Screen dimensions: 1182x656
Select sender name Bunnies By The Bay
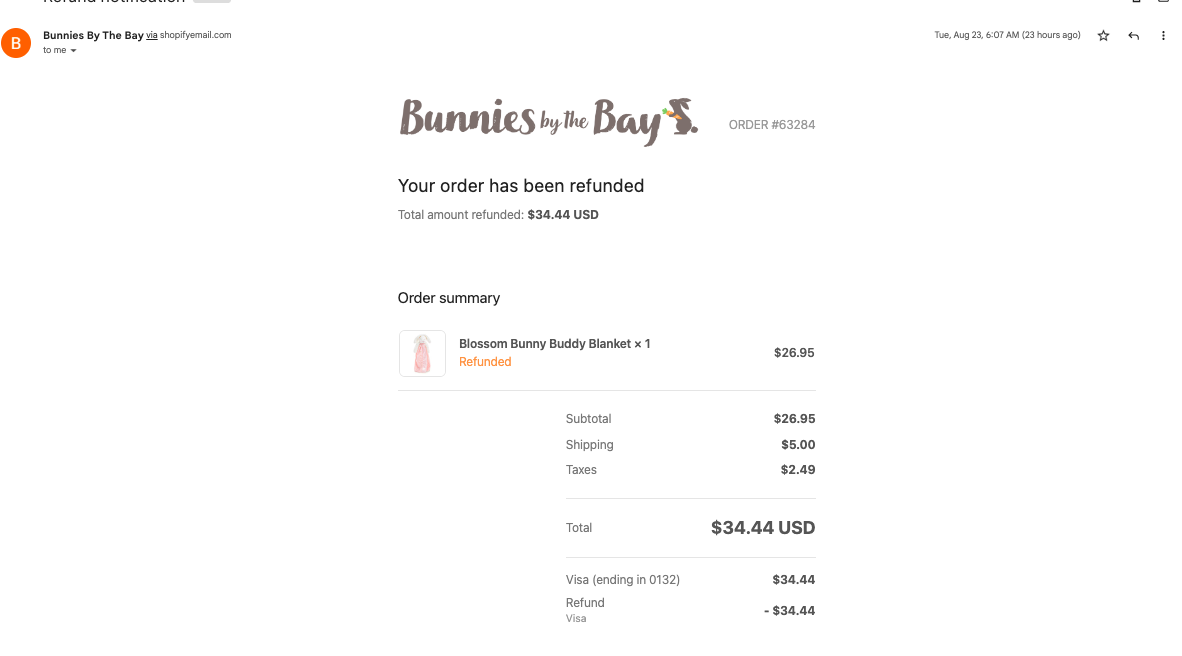(93, 35)
